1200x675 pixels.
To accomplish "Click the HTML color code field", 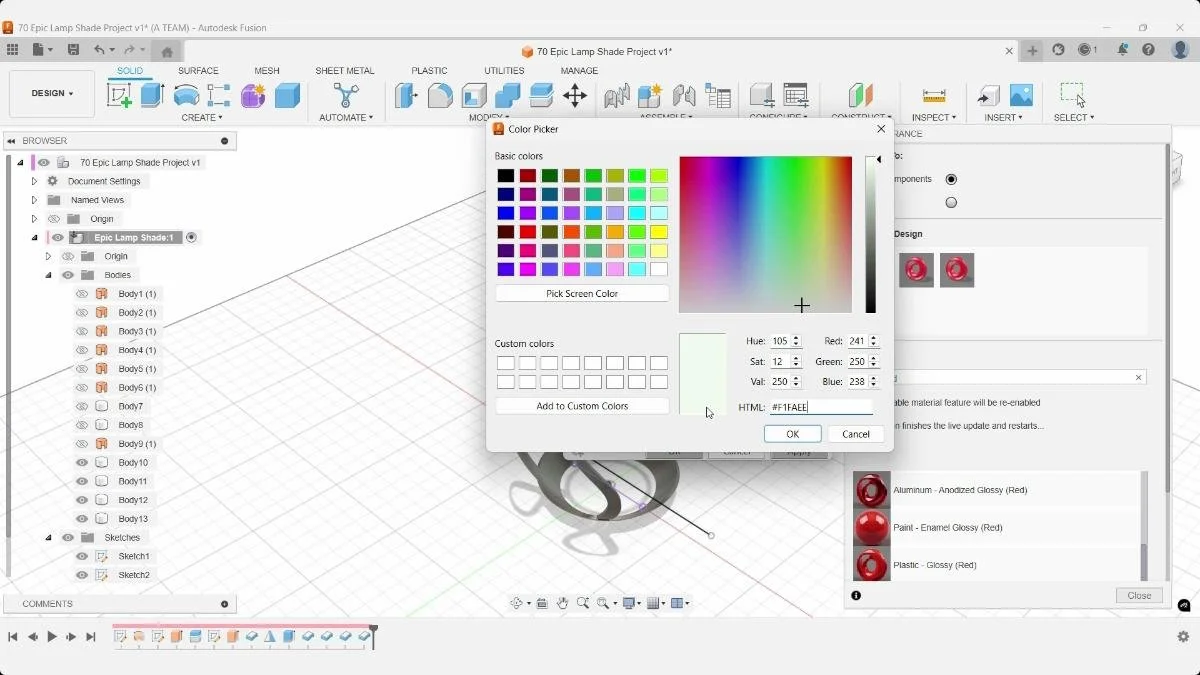I will pyautogui.click(x=820, y=407).
